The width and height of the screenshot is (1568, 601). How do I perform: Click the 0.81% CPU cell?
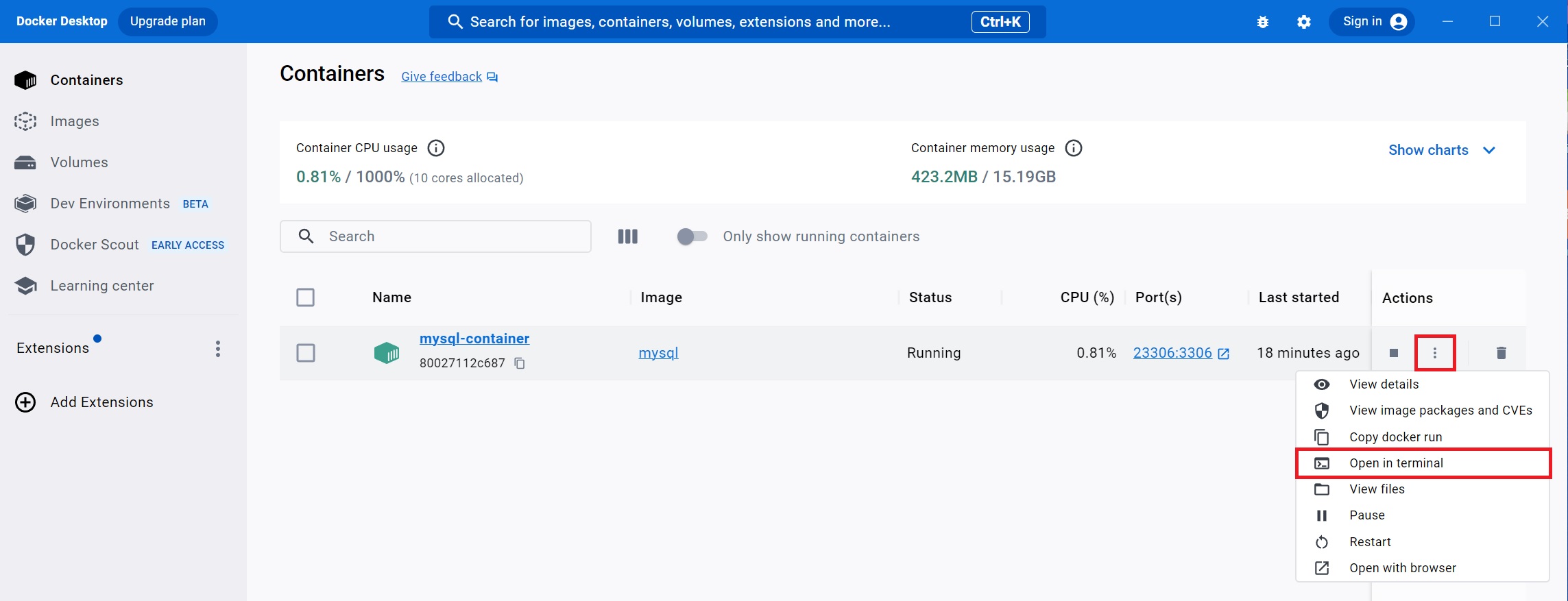[x=1096, y=353]
